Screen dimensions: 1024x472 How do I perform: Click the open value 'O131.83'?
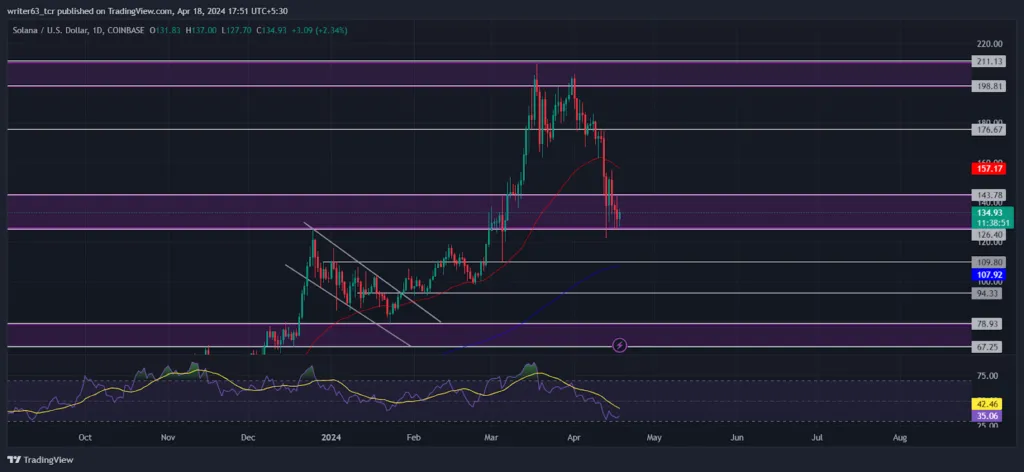click(x=165, y=30)
